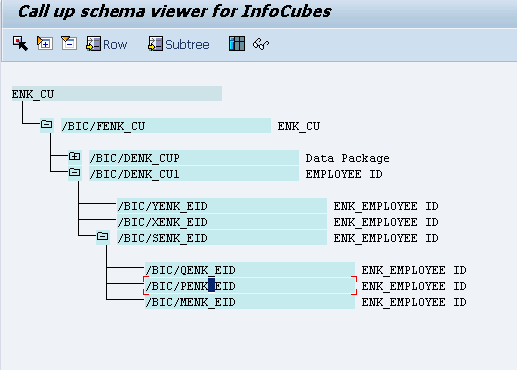The image size is (517, 370).
Task: Click ENK_EMPLOYEE ID text beside /BIC/SENK_EID
Action: (386, 238)
